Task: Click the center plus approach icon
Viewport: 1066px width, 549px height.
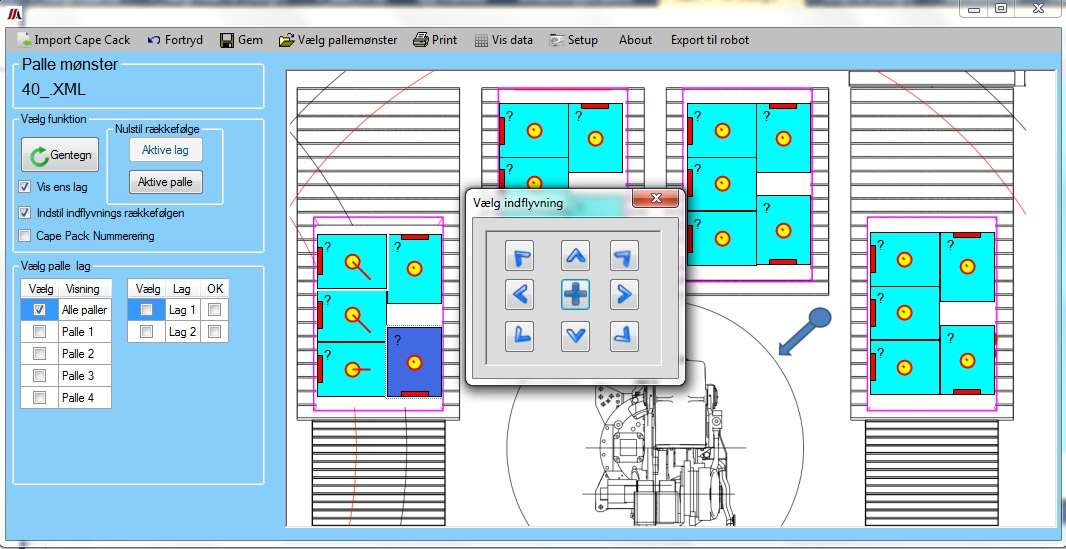Action: [x=575, y=295]
